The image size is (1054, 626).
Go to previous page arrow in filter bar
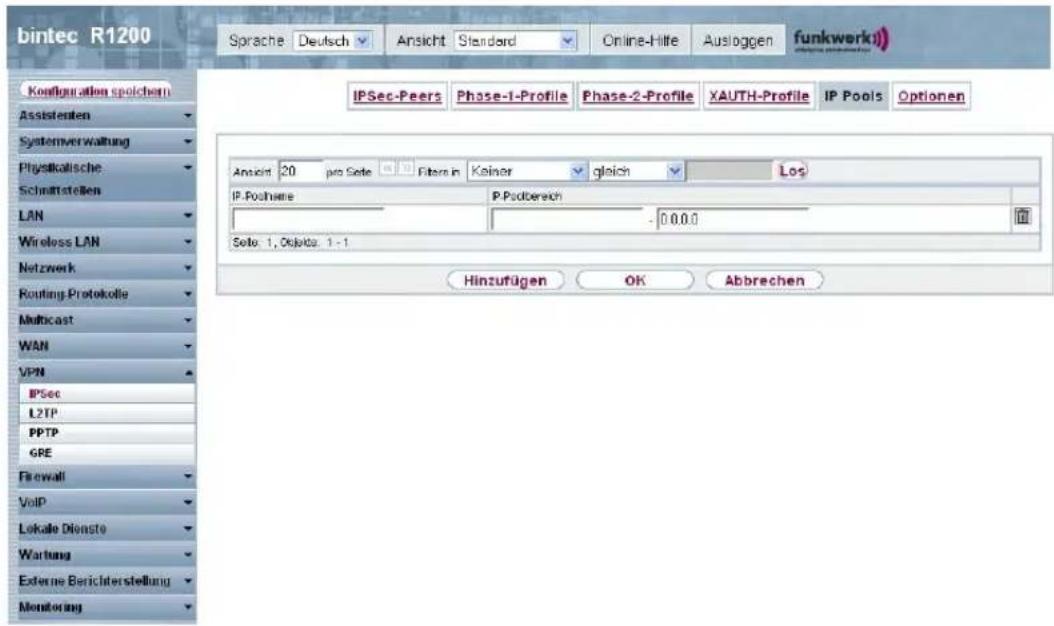388,169
